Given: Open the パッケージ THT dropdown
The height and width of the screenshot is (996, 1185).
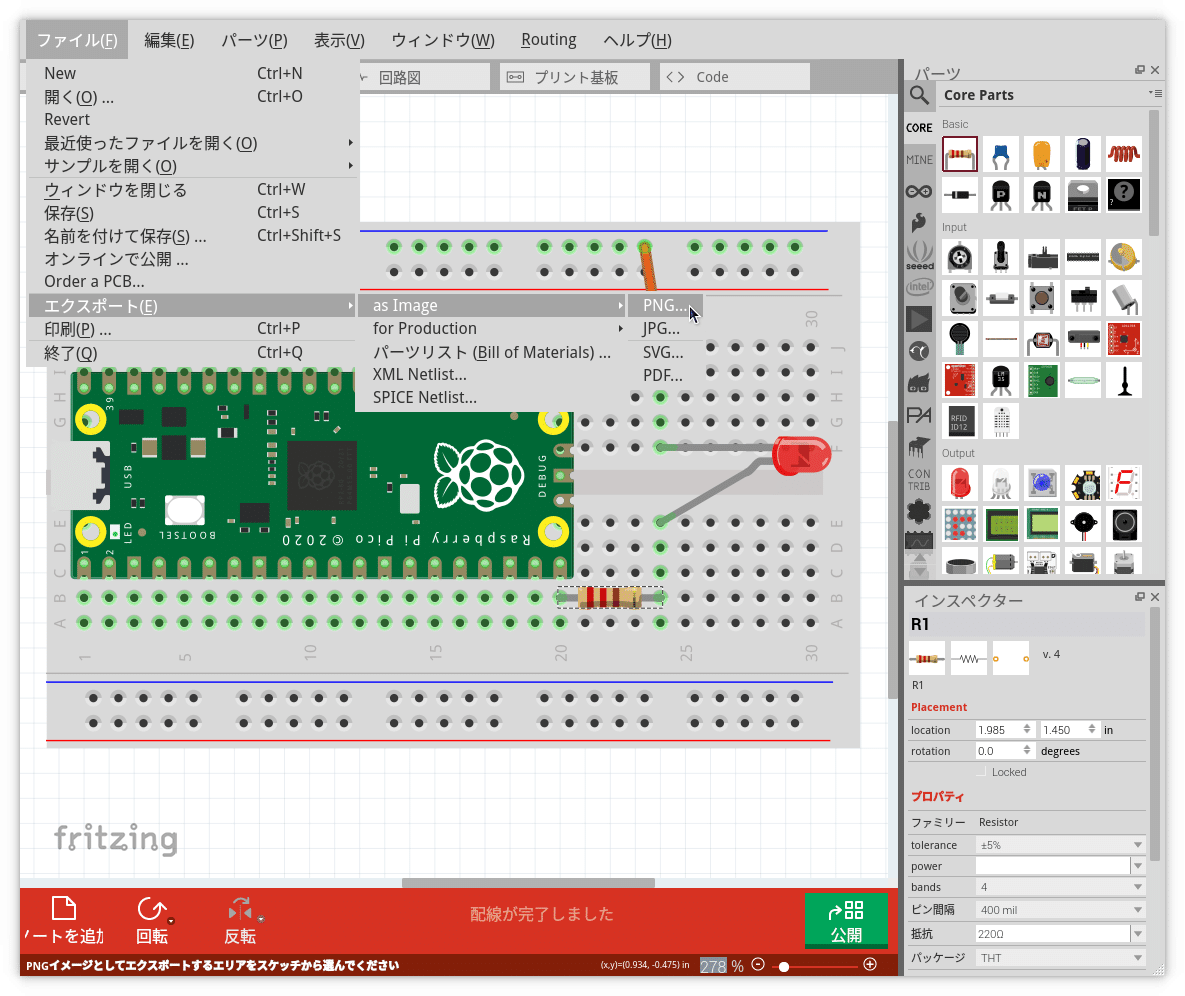Looking at the screenshot, I should 1060,957.
